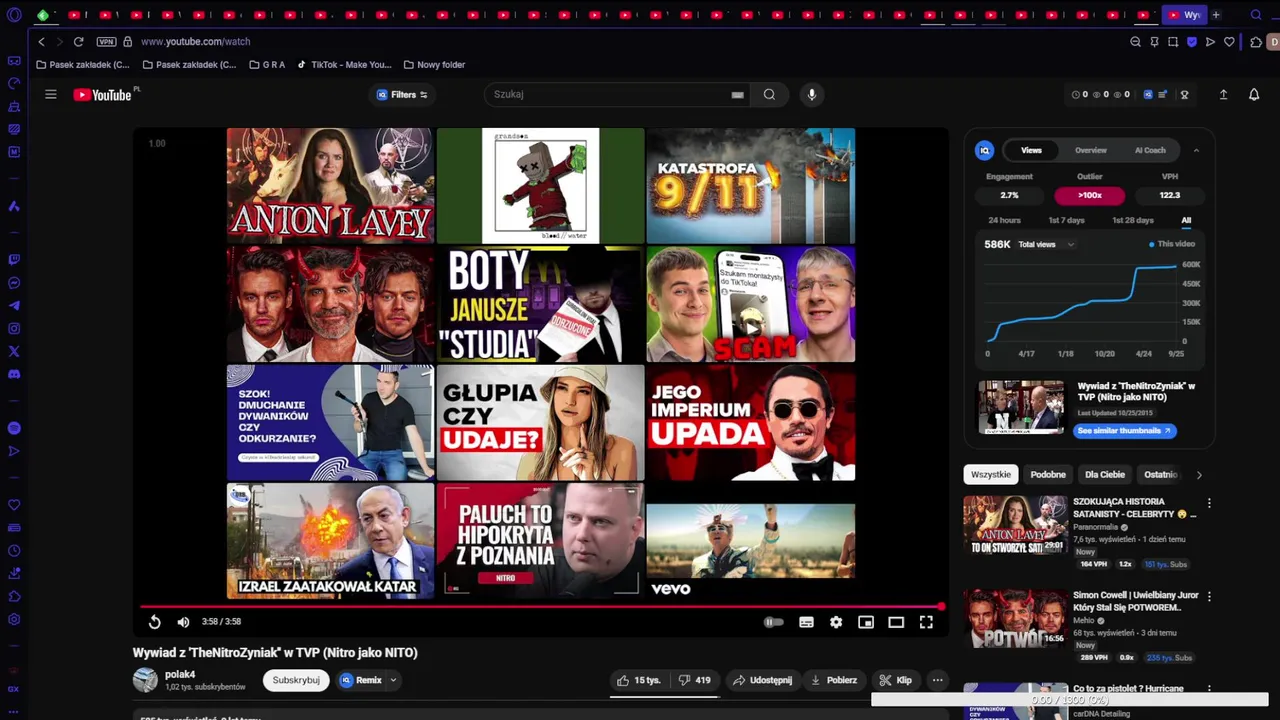
Task: Select the 1st 28 days range
Action: point(1133,220)
